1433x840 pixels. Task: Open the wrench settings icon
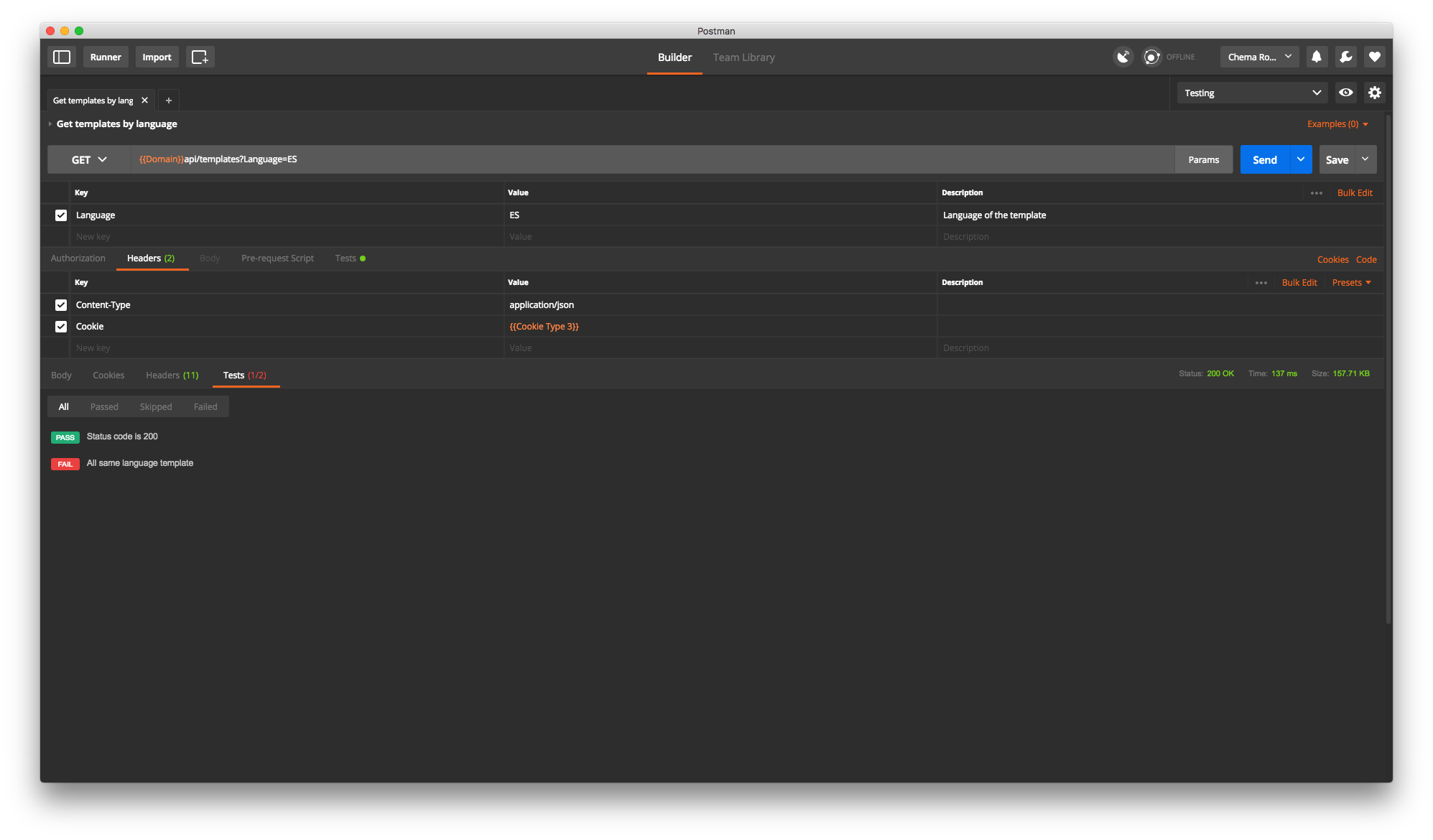tap(1345, 57)
